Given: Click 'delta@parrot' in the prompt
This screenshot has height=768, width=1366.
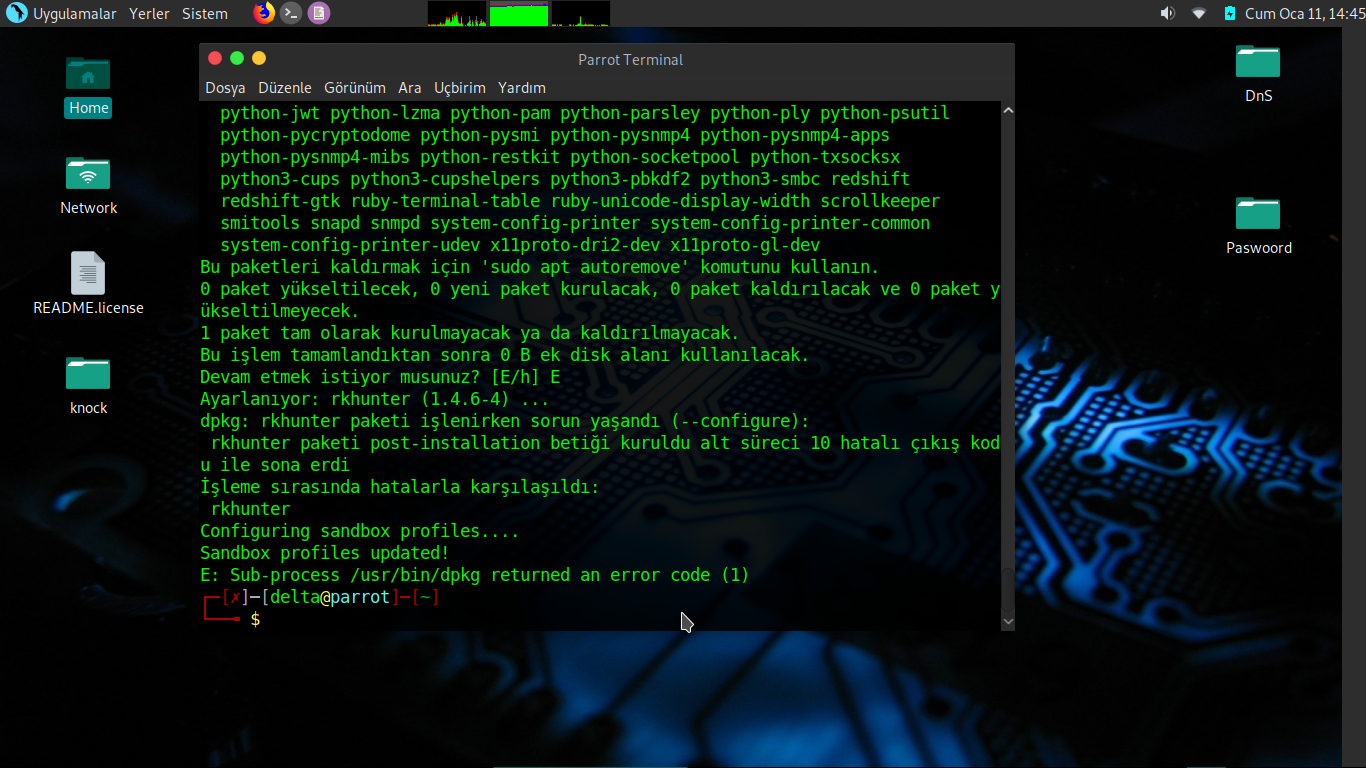Looking at the screenshot, I should pos(330,598).
